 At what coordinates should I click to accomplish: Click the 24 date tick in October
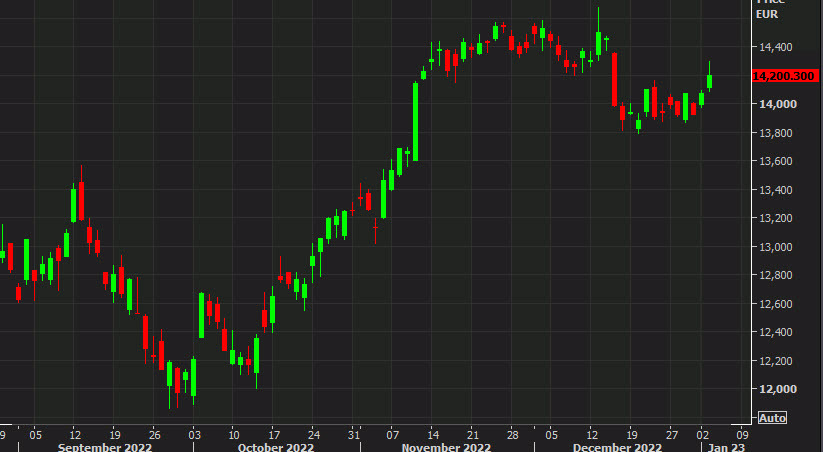[313, 435]
